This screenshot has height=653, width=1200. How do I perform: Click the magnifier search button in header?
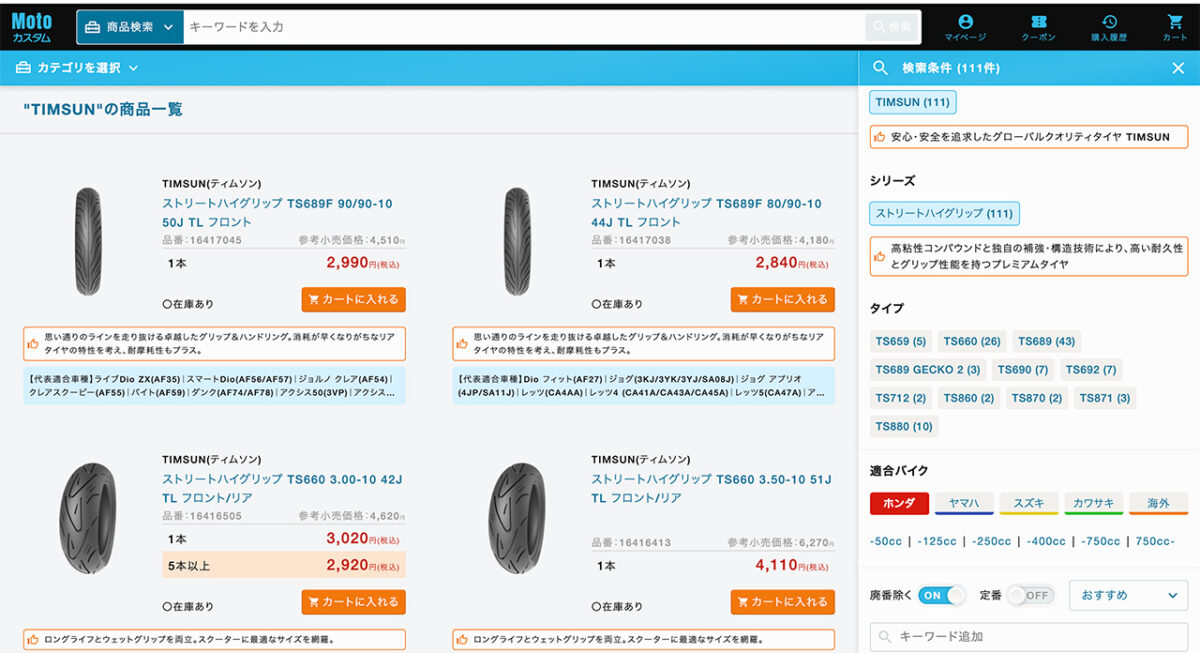pos(892,27)
